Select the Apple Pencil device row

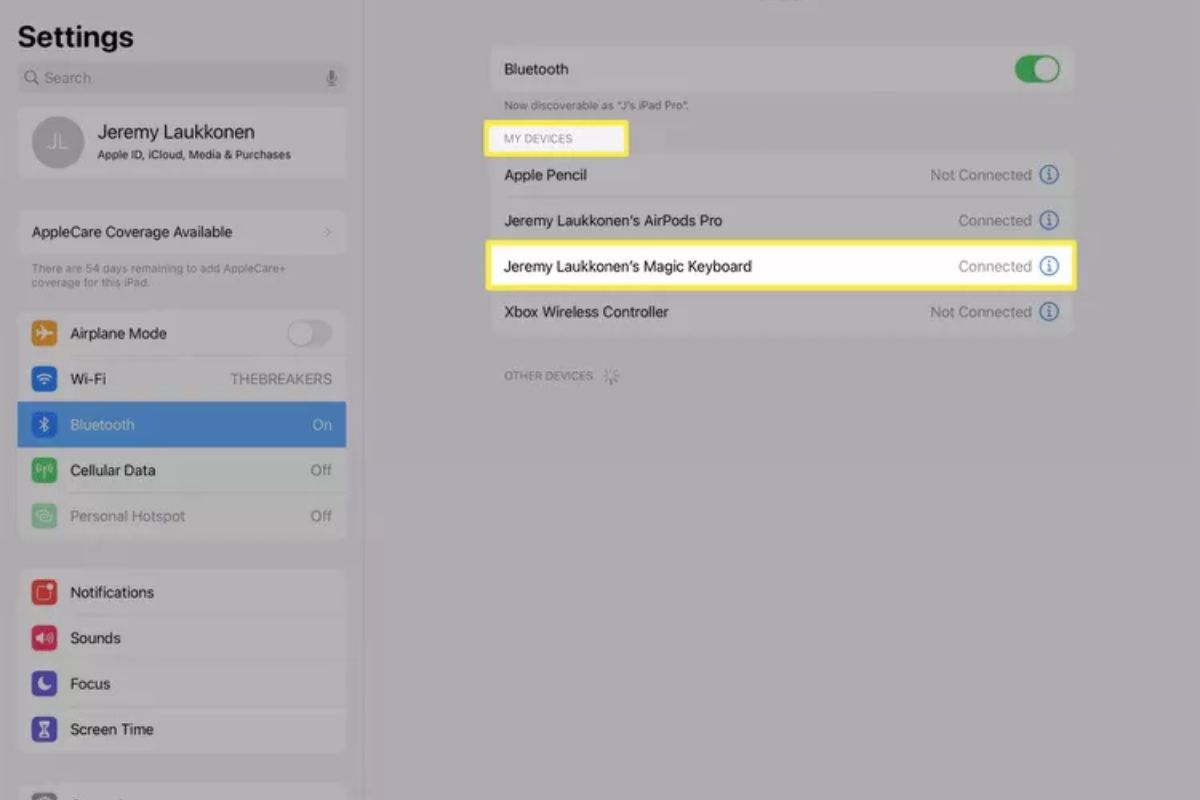[700, 175]
